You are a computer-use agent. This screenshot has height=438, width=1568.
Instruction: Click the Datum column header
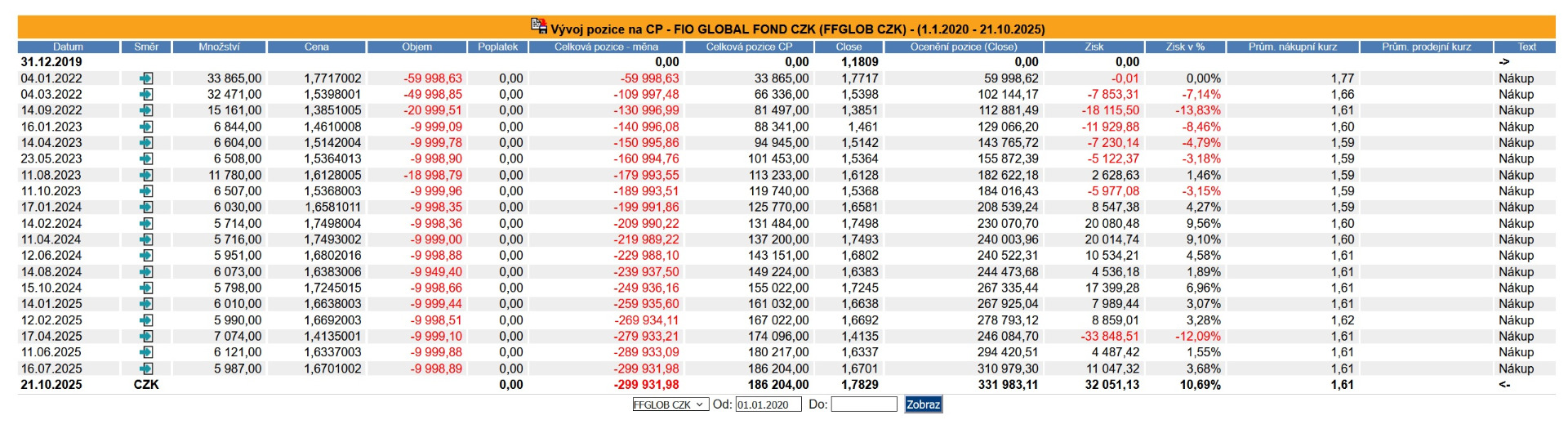click(x=69, y=47)
